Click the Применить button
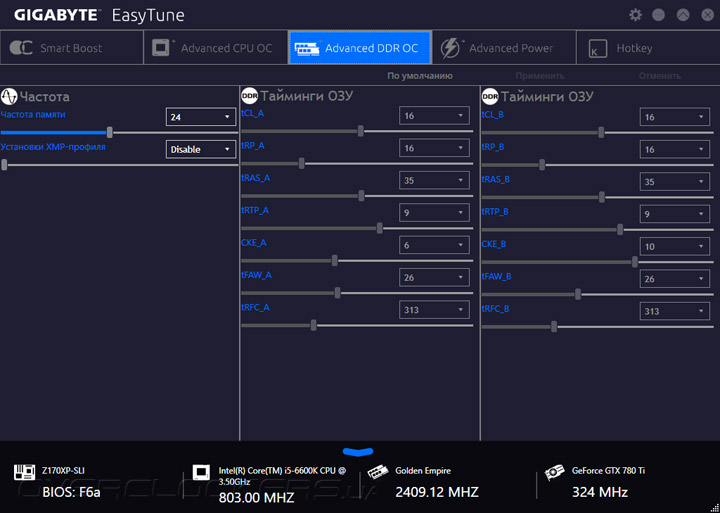The width and height of the screenshot is (720, 513). [x=540, y=76]
